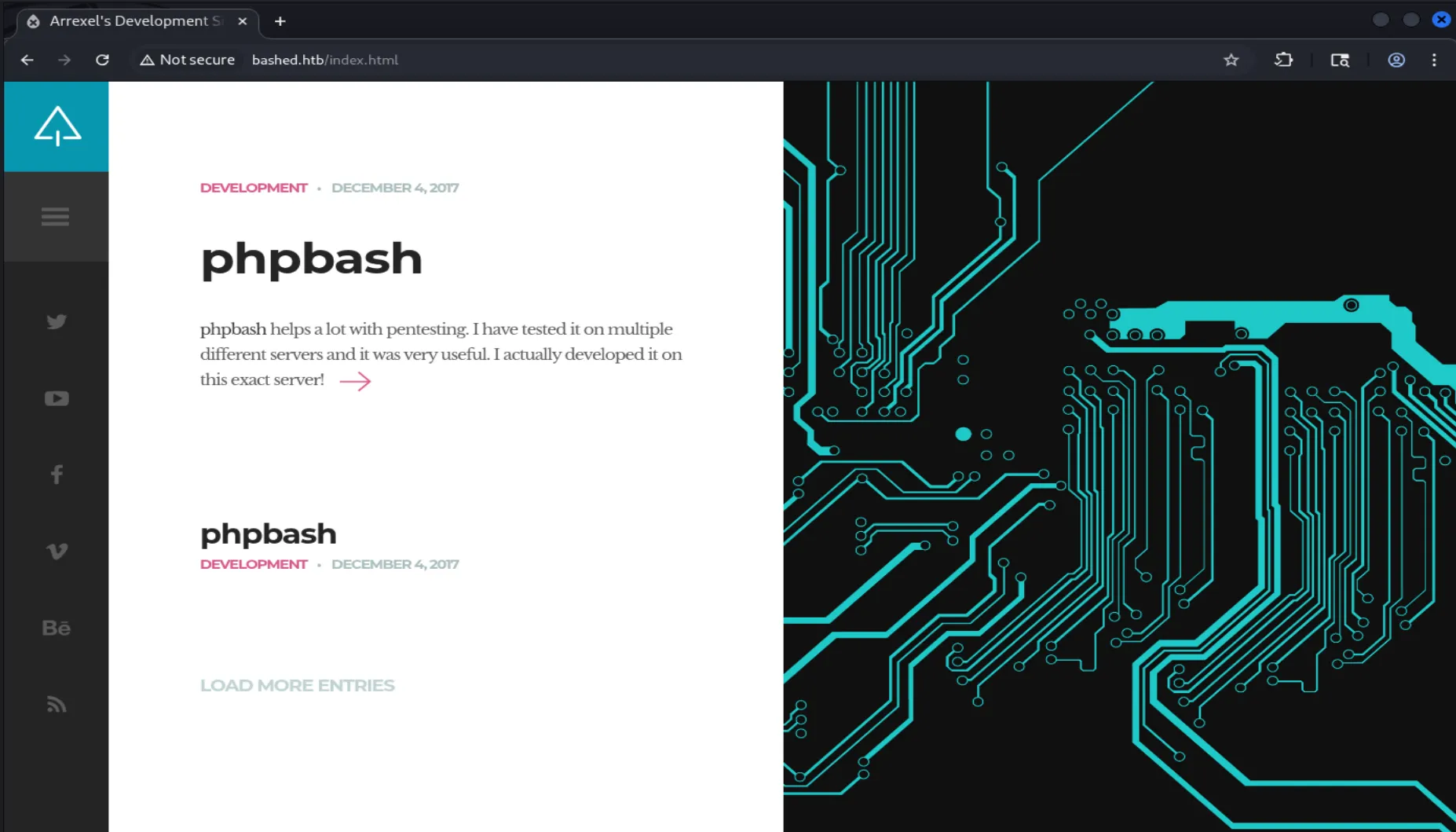Screen dimensions: 1456x832
Task: Open the Facebook social link
Action: tap(57, 475)
